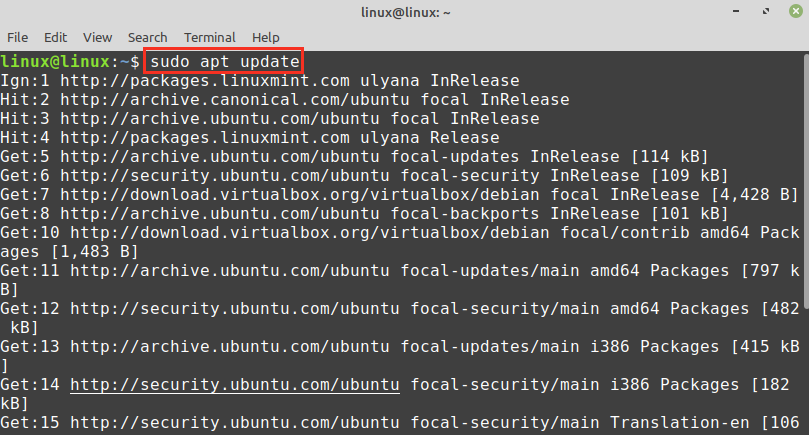Open the underlined security.ubuntu.com URL on Get:14
Image resolution: width=809 pixels, height=435 pixels.
pos(235,385)
